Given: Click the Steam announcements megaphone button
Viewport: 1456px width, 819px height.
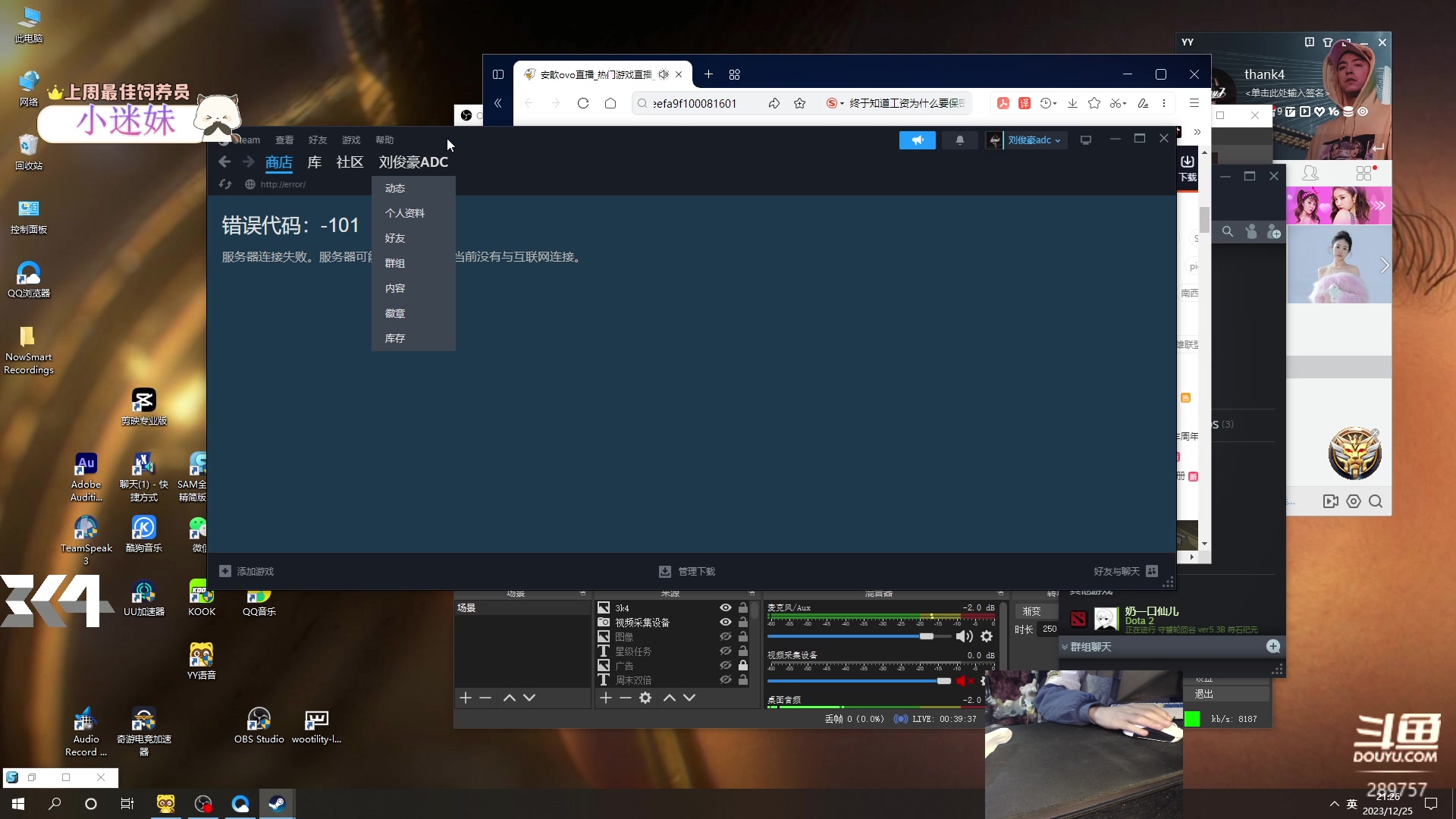Looking at the screenshot, I should coord(917,140).
